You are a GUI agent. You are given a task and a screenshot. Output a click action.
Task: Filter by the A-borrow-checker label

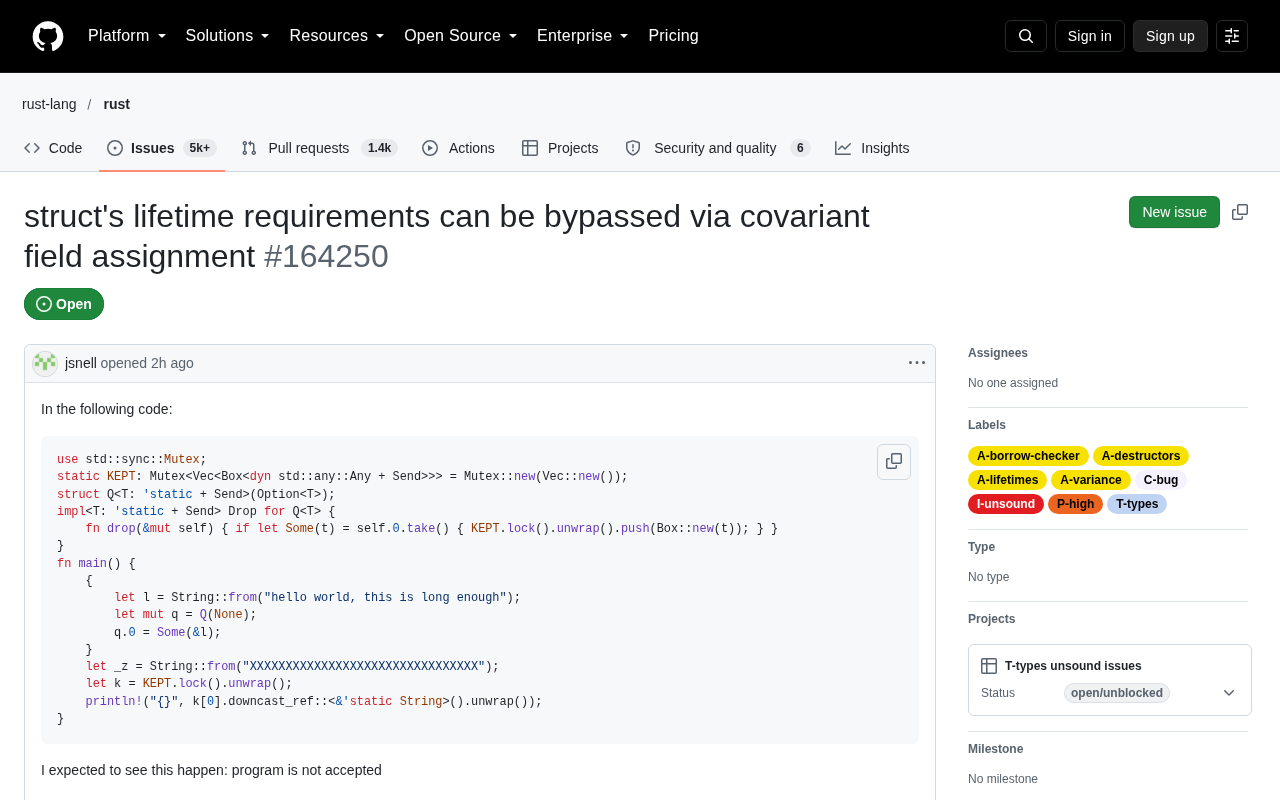(x=1028, y=456)
